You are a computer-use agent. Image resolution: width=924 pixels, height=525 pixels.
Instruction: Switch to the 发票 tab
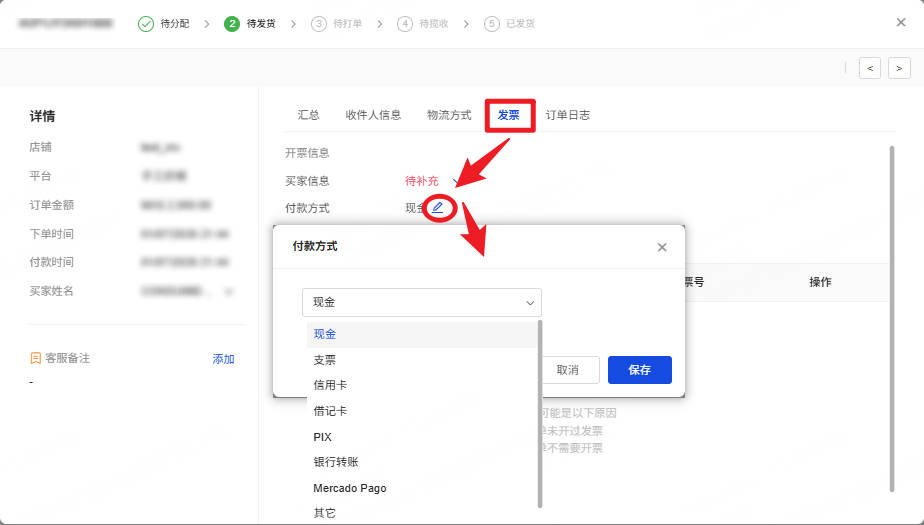point(509,115)
